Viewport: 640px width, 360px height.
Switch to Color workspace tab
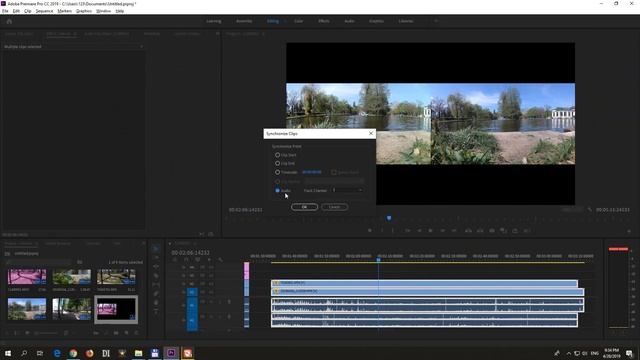click(x=298, y=21)
